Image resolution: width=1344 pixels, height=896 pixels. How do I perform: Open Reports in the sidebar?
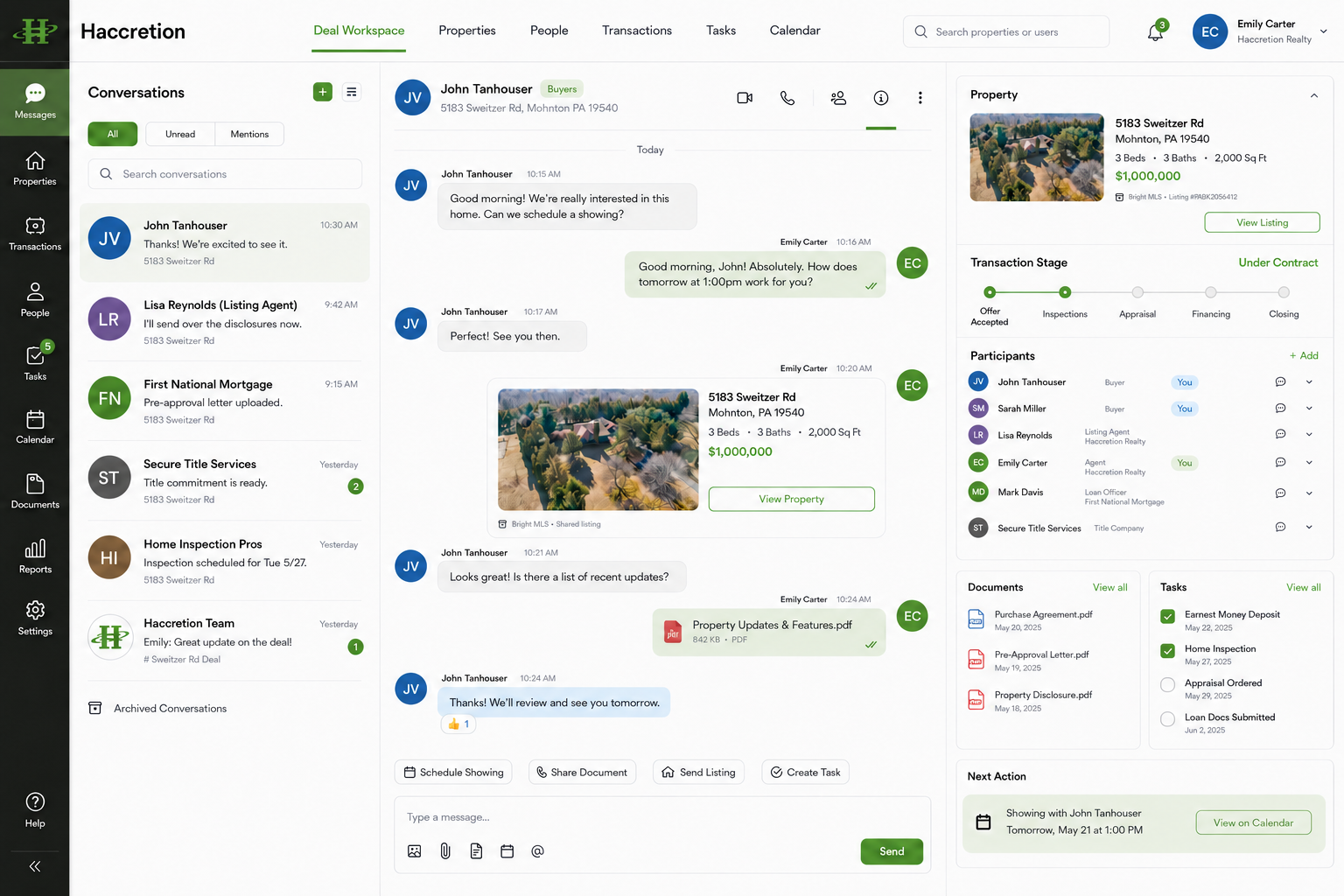click(x=35, y=556)
